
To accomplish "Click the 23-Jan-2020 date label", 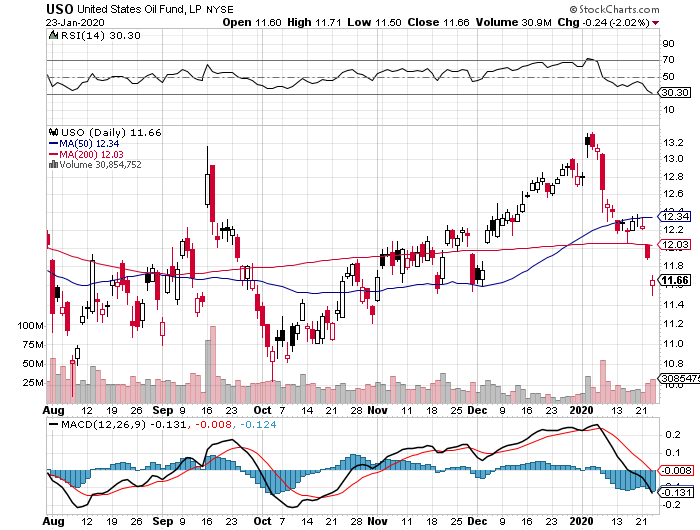I will (75, 22).
